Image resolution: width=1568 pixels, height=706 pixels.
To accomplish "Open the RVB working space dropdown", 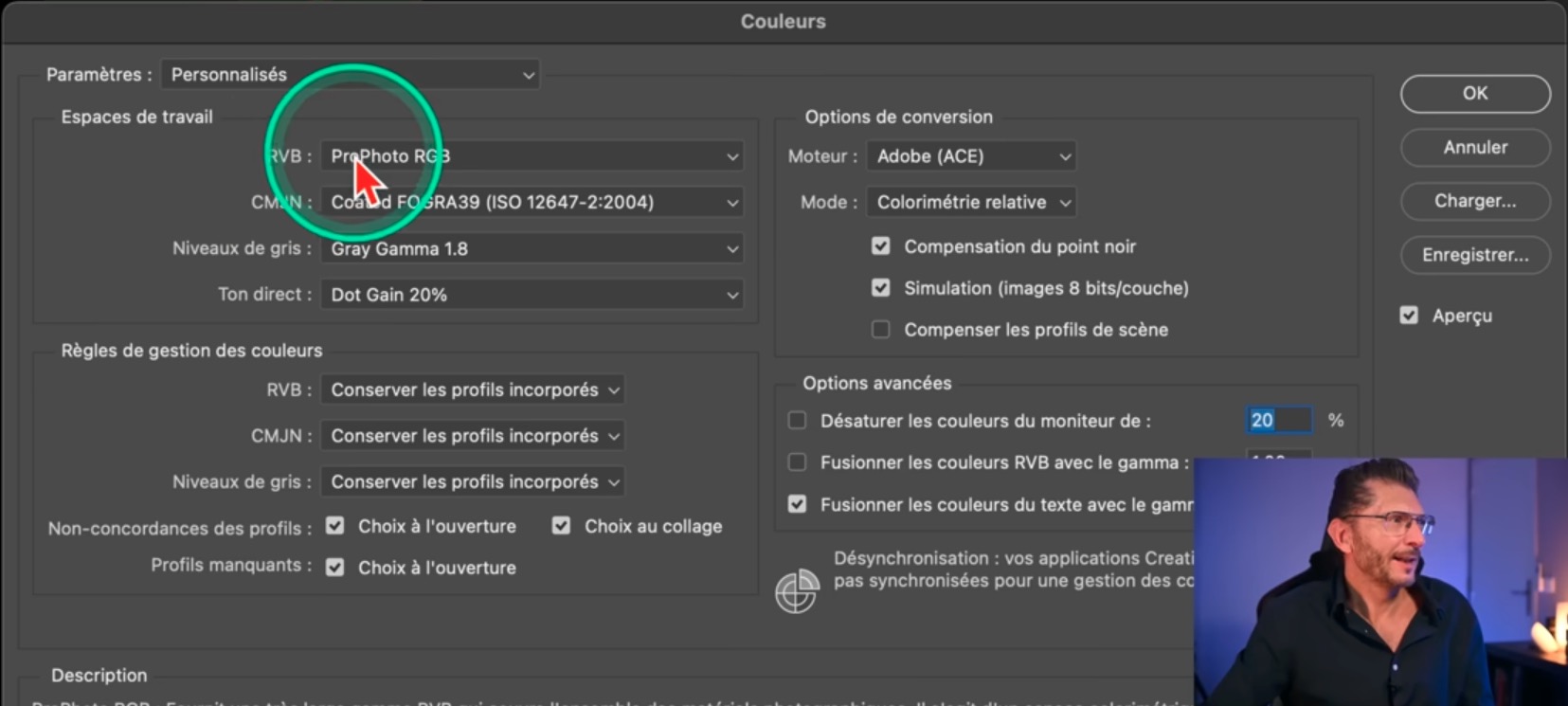I will (x=532, y=156).
